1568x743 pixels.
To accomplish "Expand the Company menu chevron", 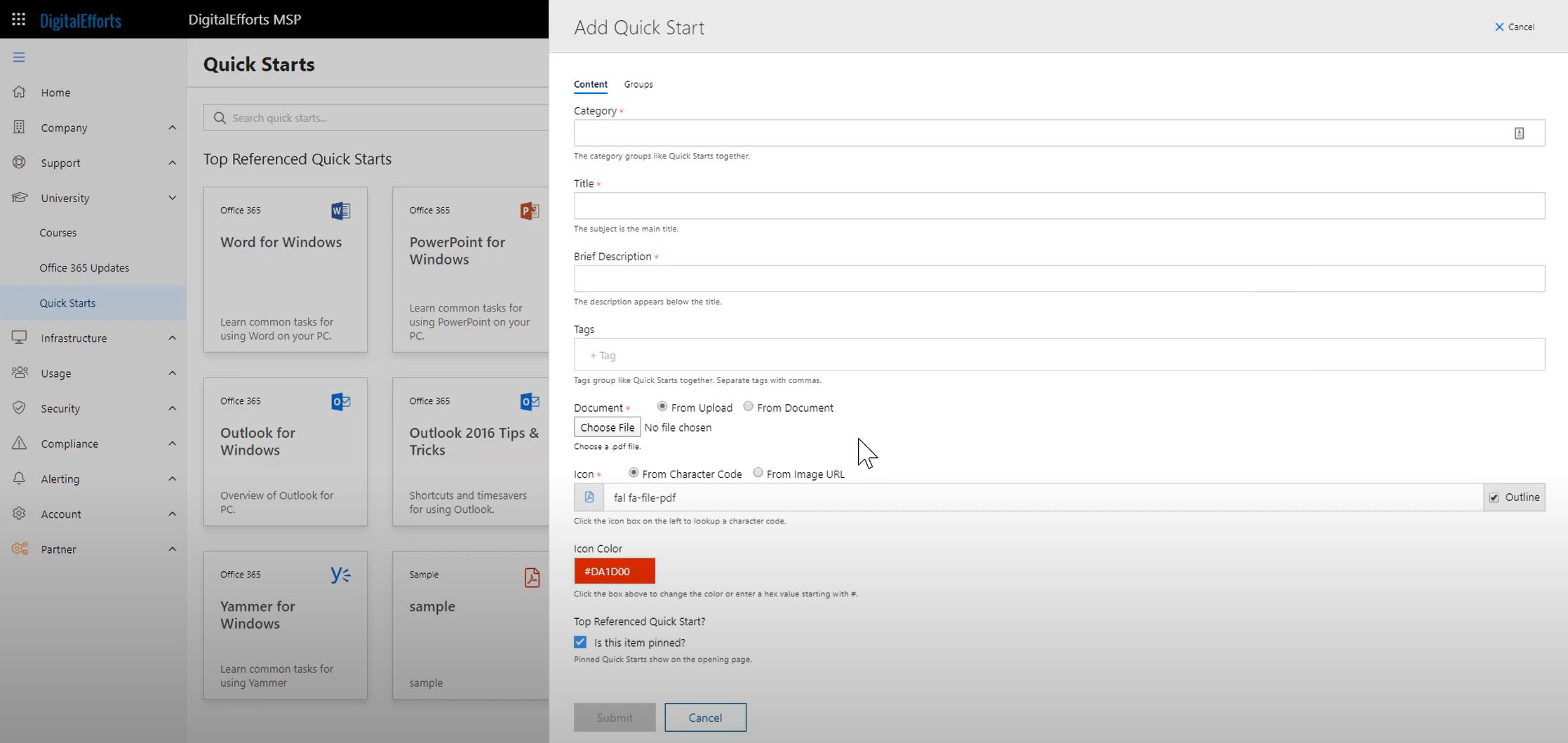I will [172, 128].
